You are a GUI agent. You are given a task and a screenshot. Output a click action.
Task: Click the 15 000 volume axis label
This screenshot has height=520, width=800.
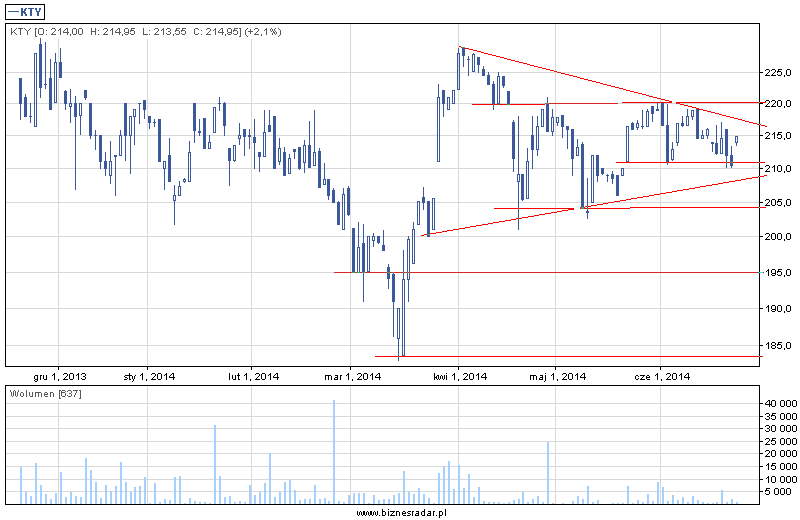click(x=781, y=466)
